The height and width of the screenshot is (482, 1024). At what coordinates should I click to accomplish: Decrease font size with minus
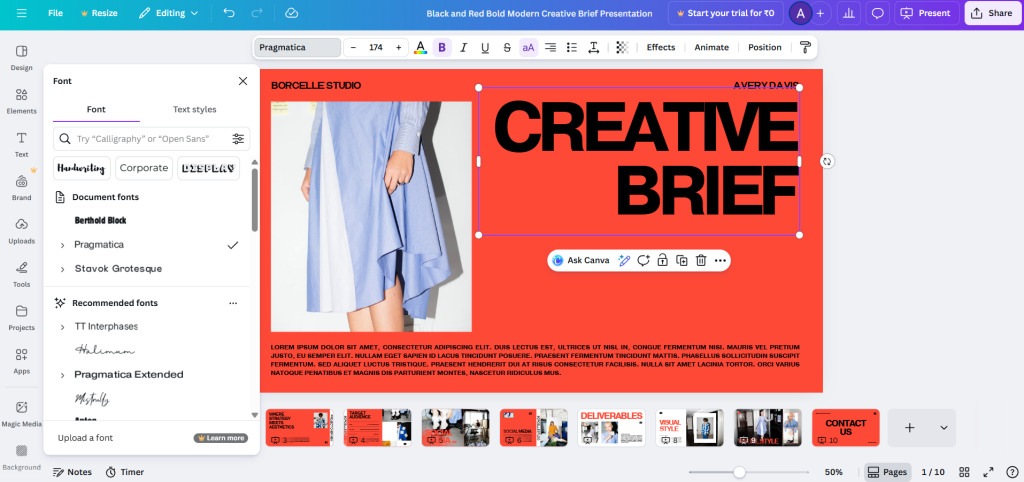(353, 47)
